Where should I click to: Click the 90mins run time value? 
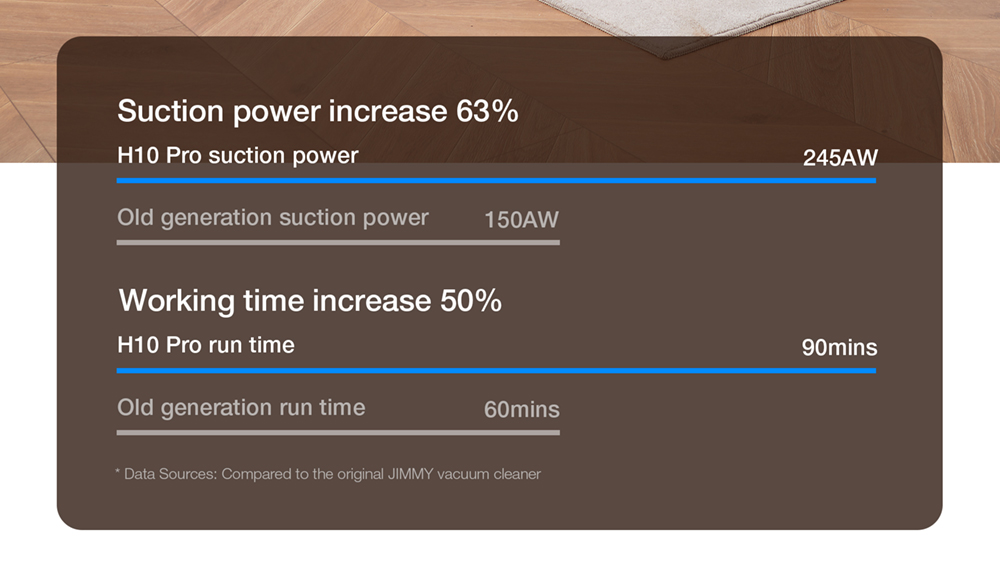click(x=839, y=348)
